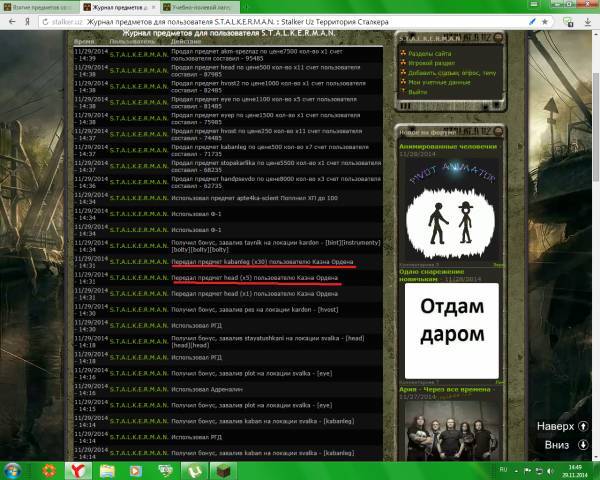Viewport: 600px width, 480px height.
Task: Open the green monitor icon left of the uTorrent taskbar icon
Action: pyautogui.click(x=165, y=471)
